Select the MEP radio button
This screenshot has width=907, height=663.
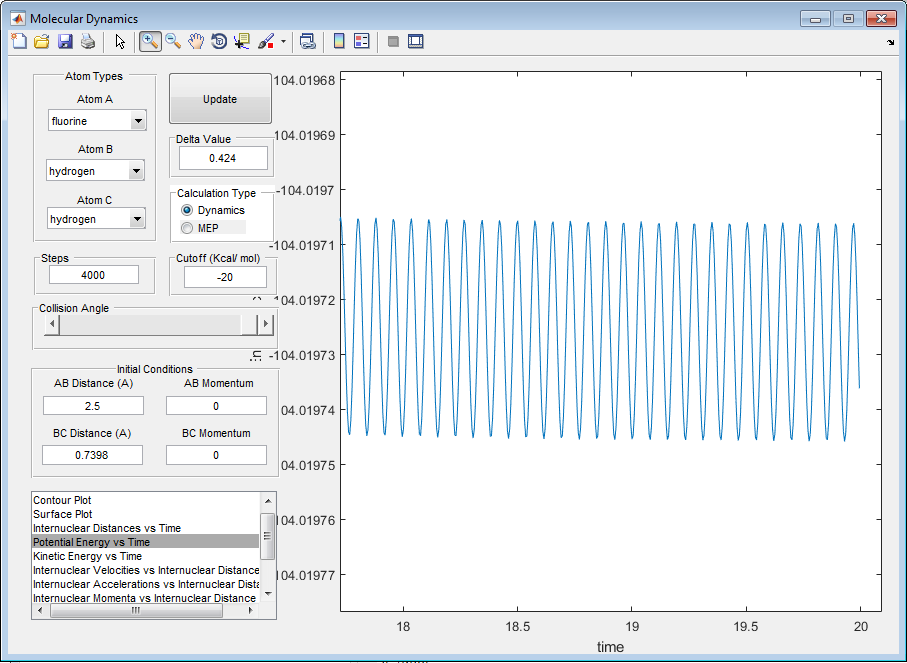[x=187, y=229]
